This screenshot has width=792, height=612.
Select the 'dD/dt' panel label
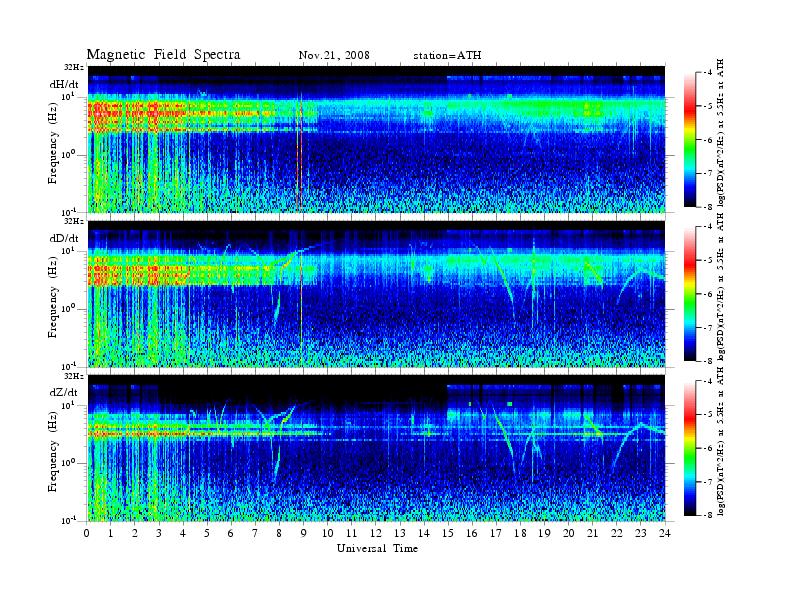click(x=64, y=238)
